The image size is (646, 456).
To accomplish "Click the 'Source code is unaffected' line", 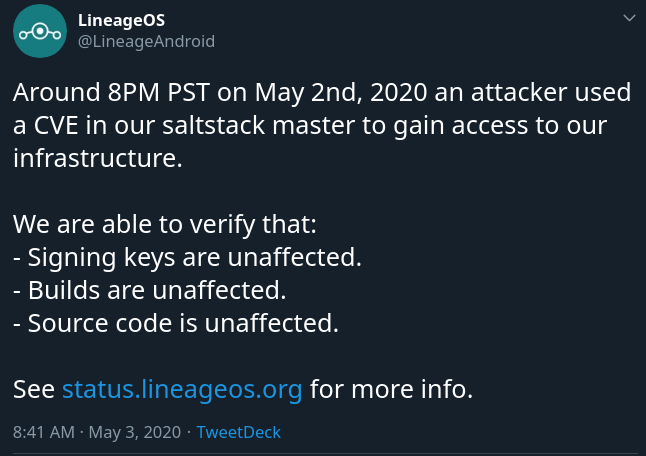I will [x=176, y=323].
